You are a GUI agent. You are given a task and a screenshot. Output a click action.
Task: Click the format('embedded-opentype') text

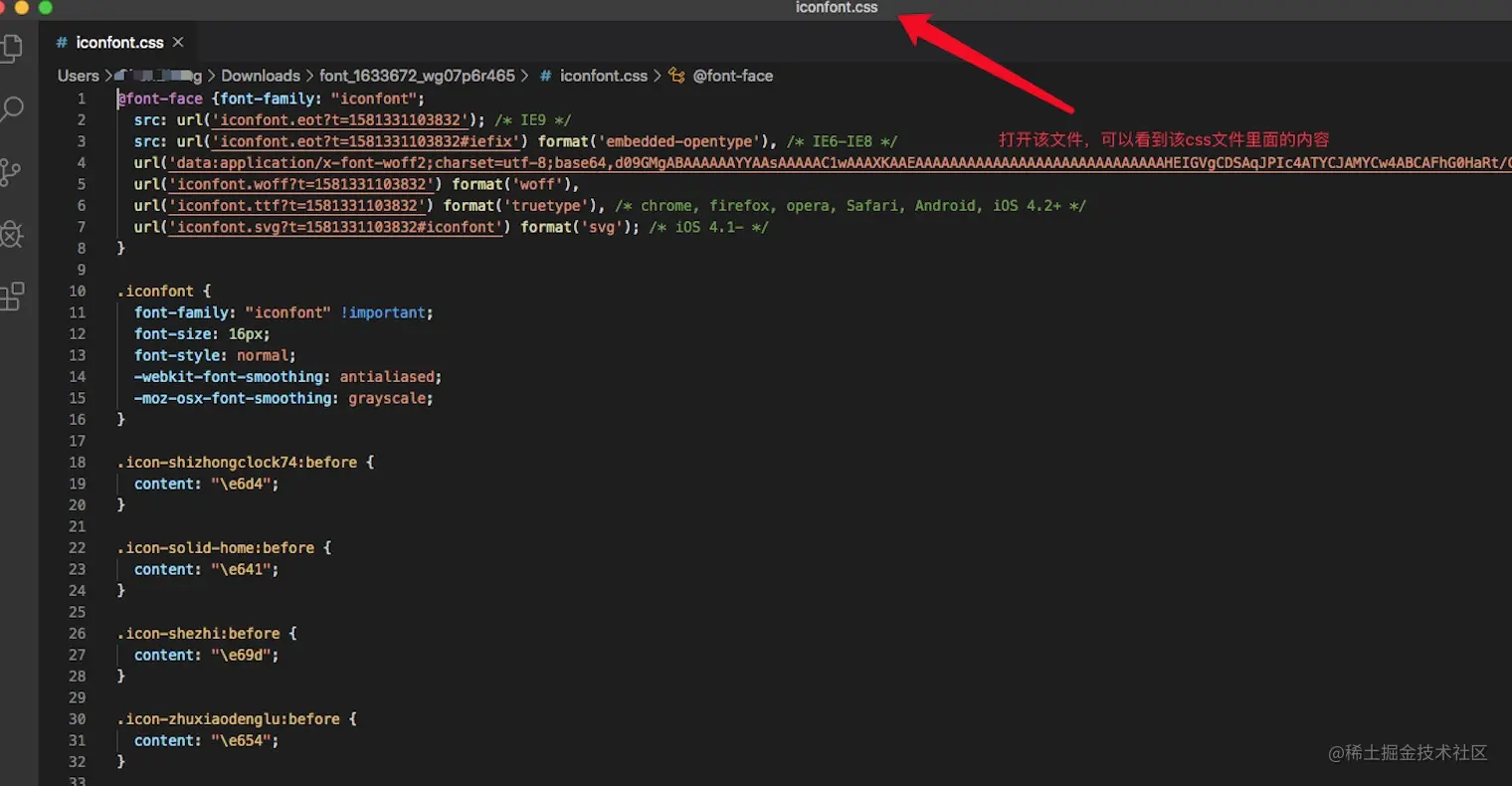(x=655, y=141)
